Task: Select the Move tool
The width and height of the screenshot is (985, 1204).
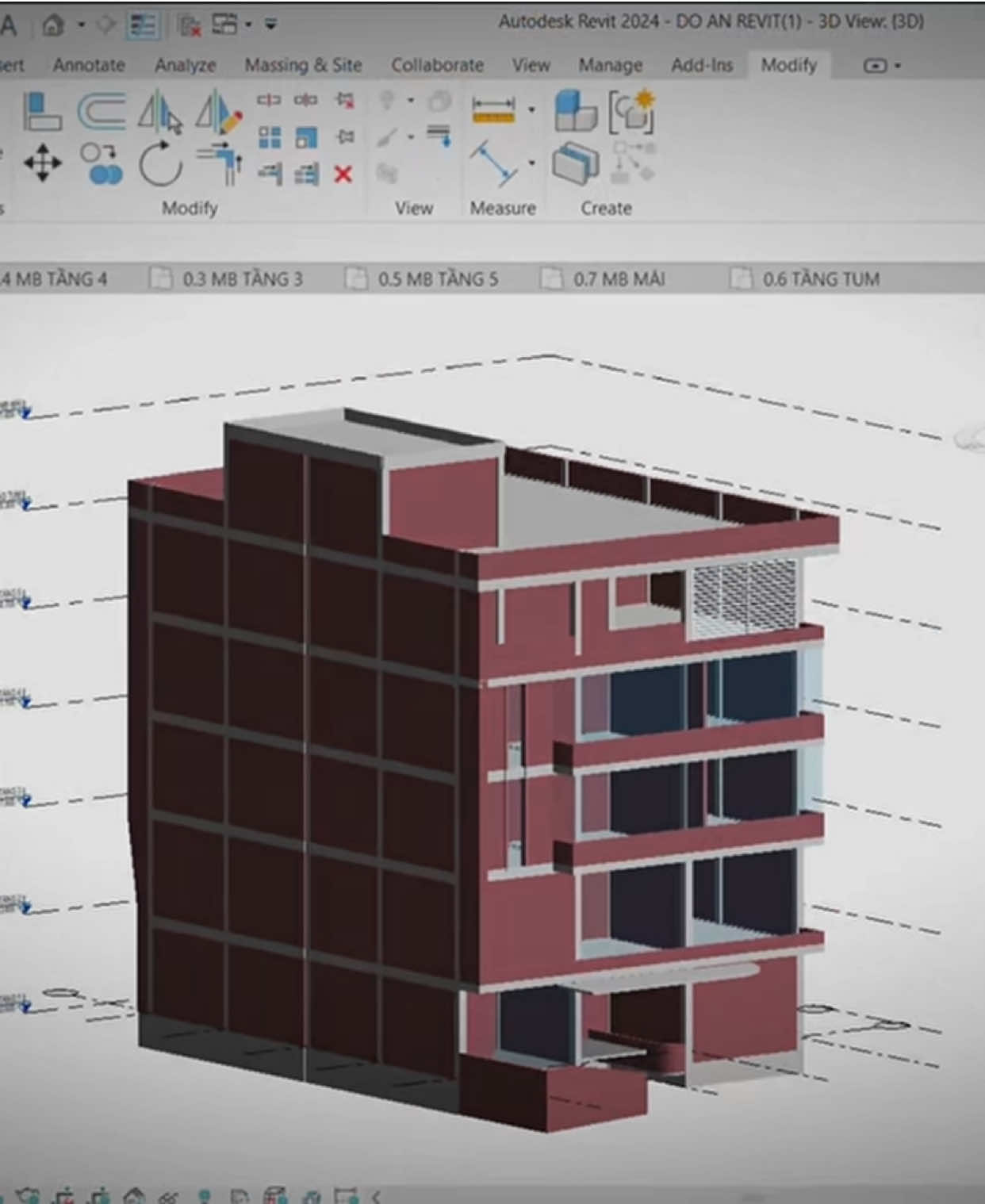Action: pyautogui.click(x=43, y=164)
